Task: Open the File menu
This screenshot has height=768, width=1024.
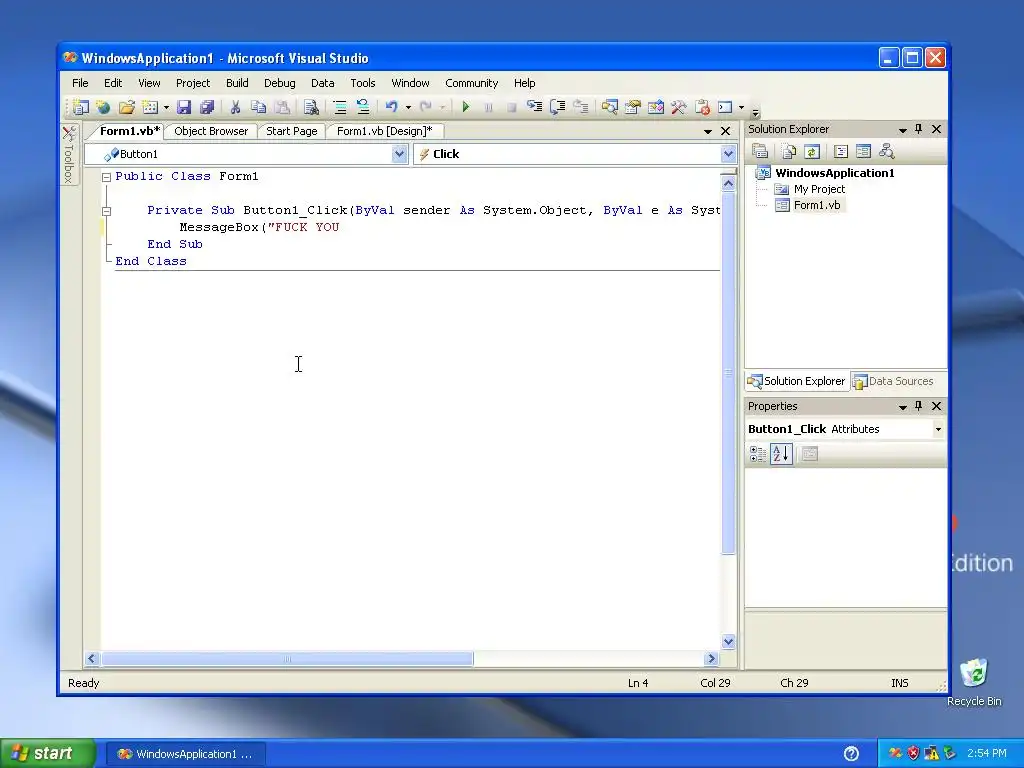Action: [80, 83]
